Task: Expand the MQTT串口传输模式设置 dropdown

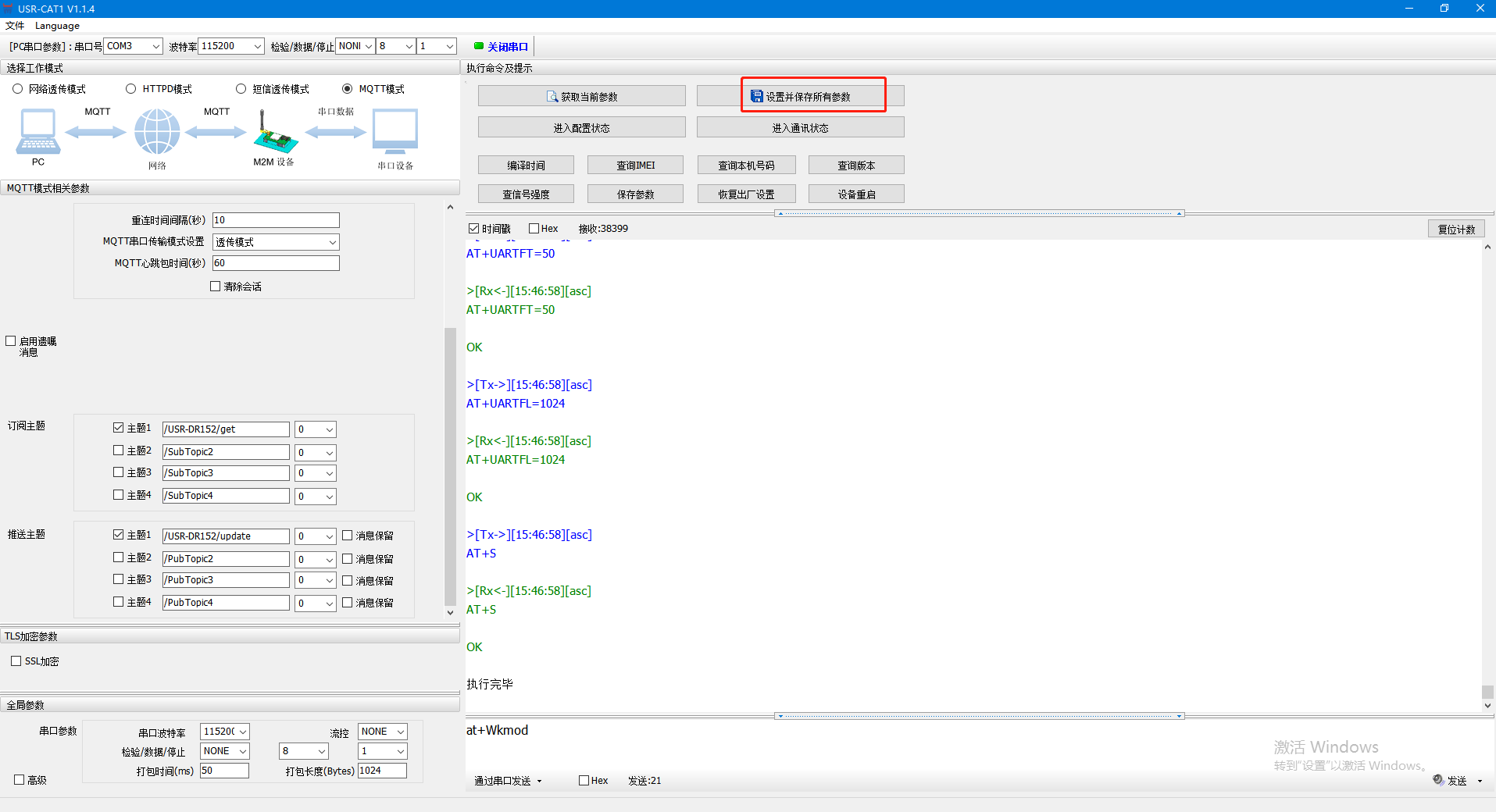Action: click(x=332, y=242)
